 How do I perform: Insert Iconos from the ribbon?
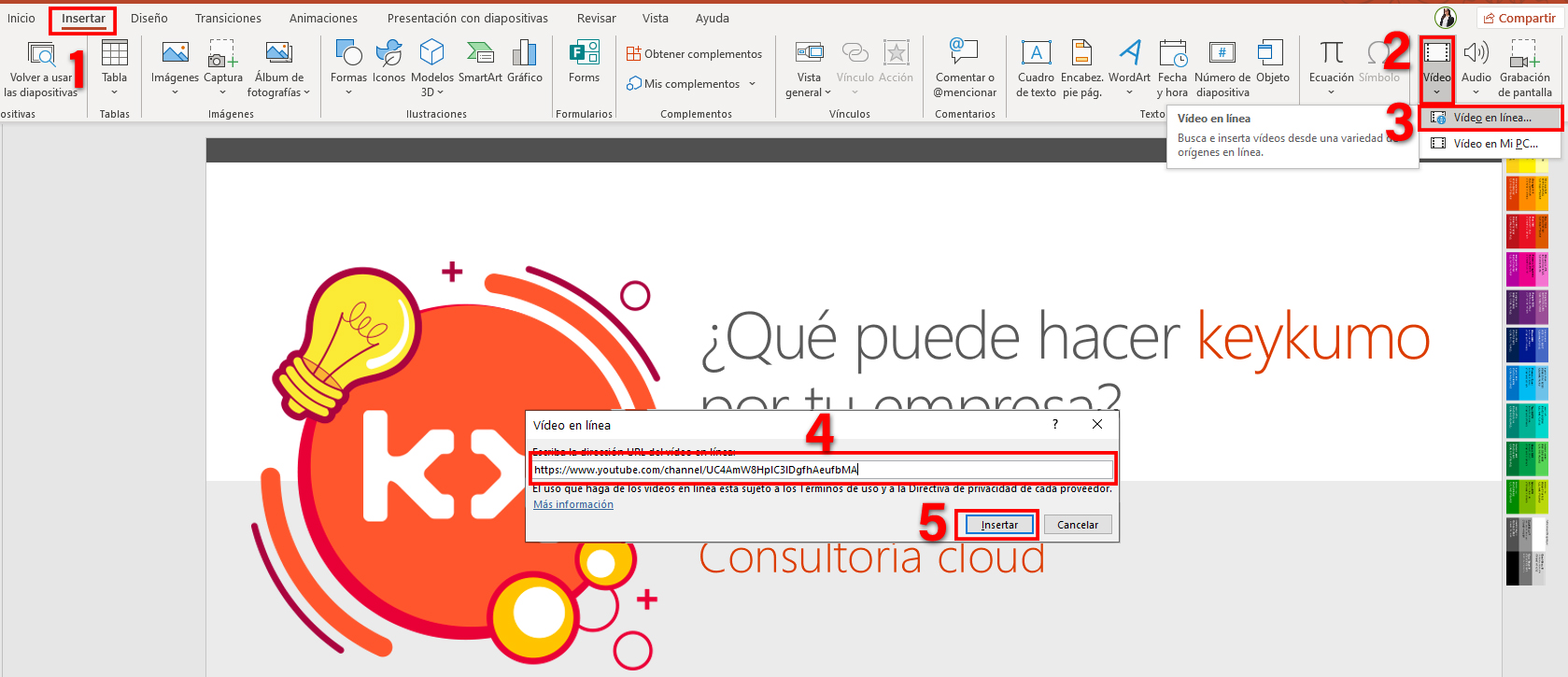point(388,62)
